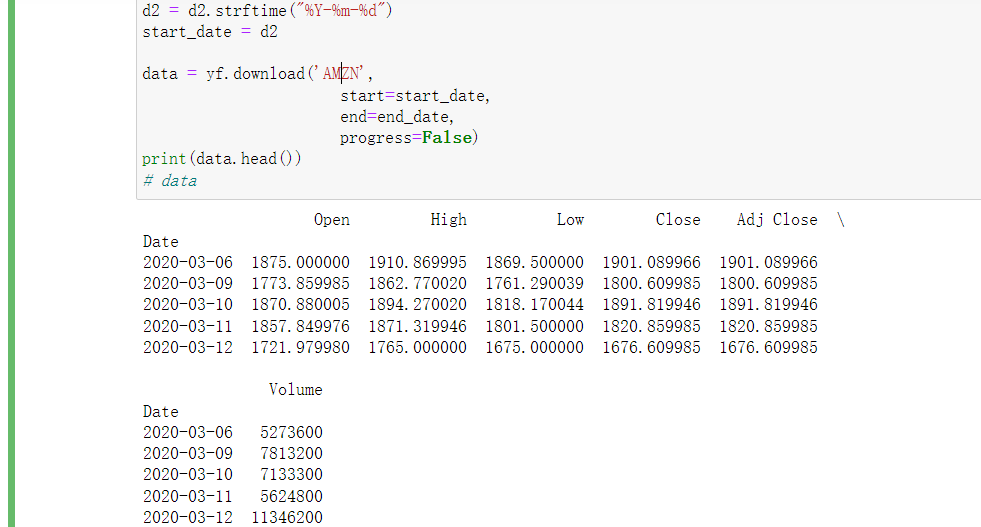
Task: Click the Close column header in output
Action: (x=678, y=220)
